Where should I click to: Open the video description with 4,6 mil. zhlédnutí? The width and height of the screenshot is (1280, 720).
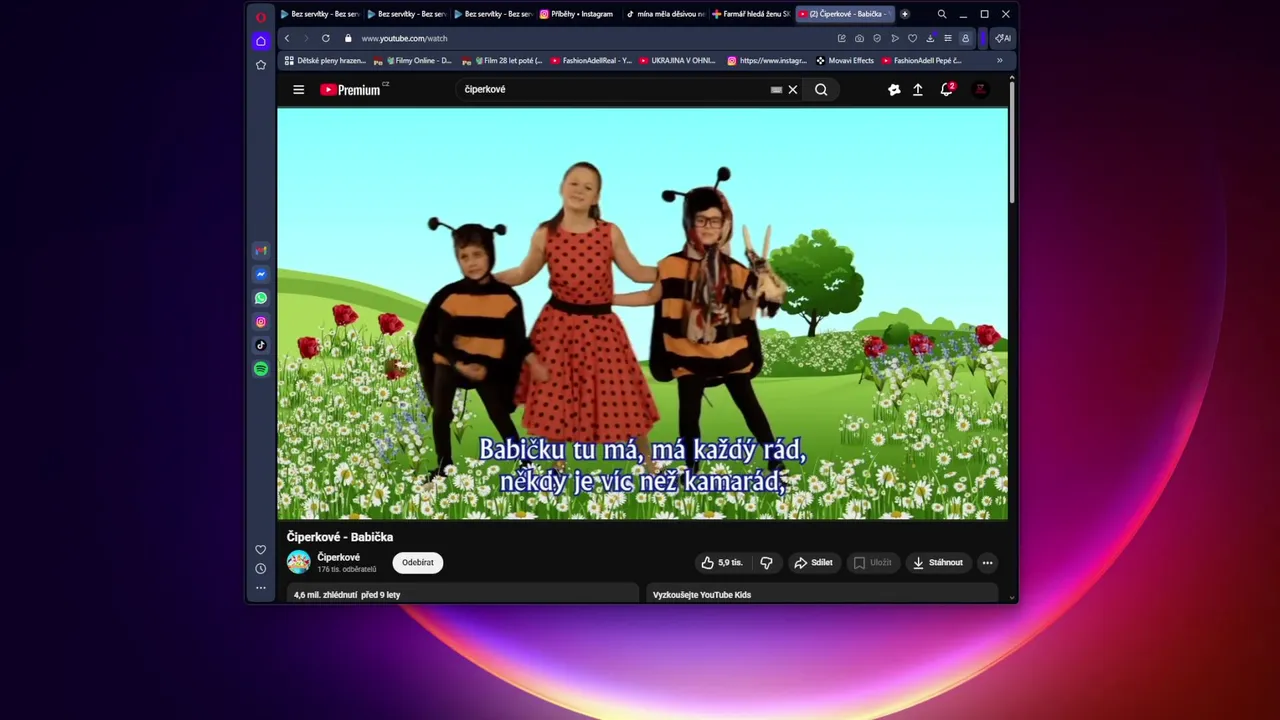[462, 595]
